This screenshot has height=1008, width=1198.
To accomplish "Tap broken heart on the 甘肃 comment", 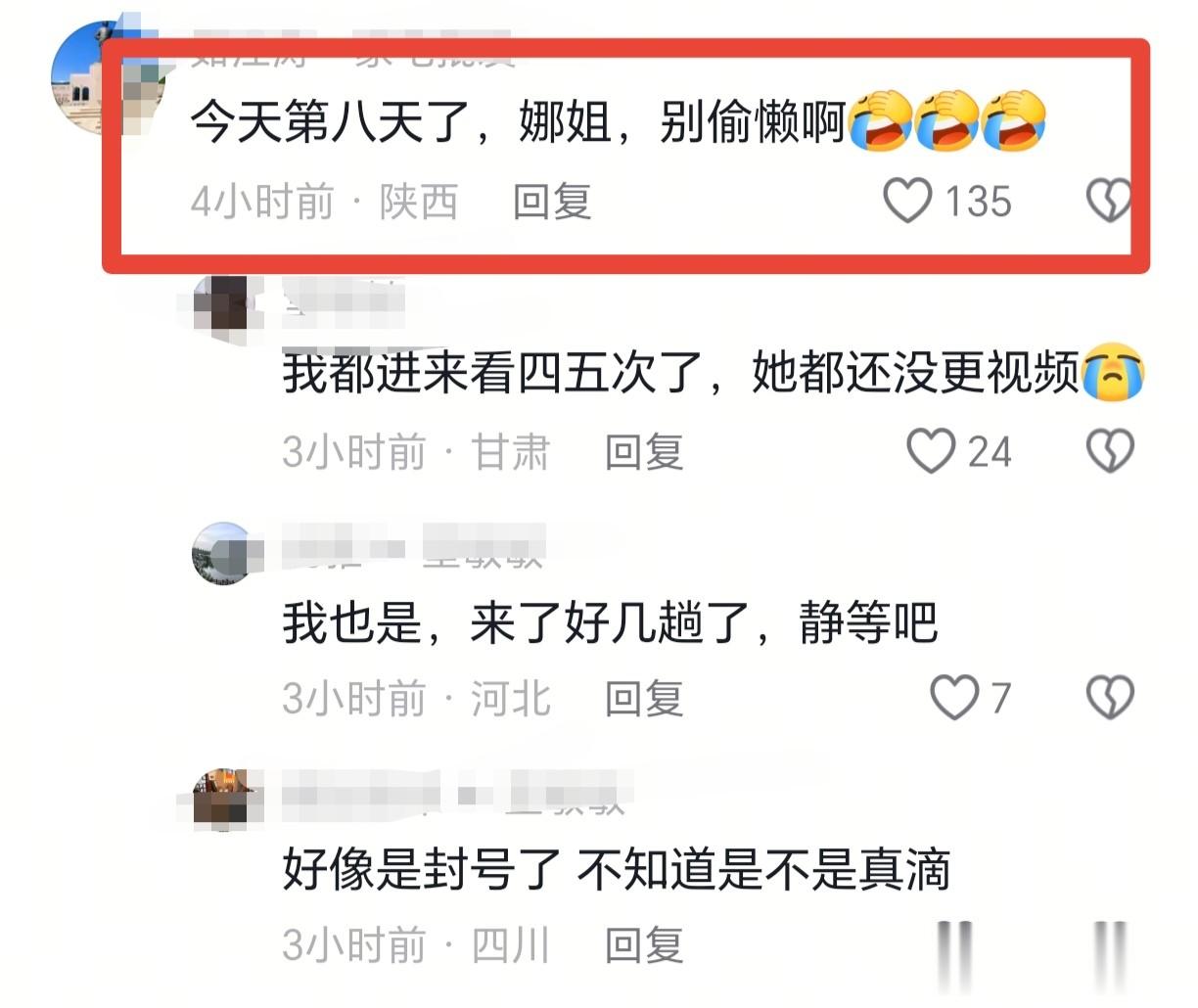I will 1110,451.
